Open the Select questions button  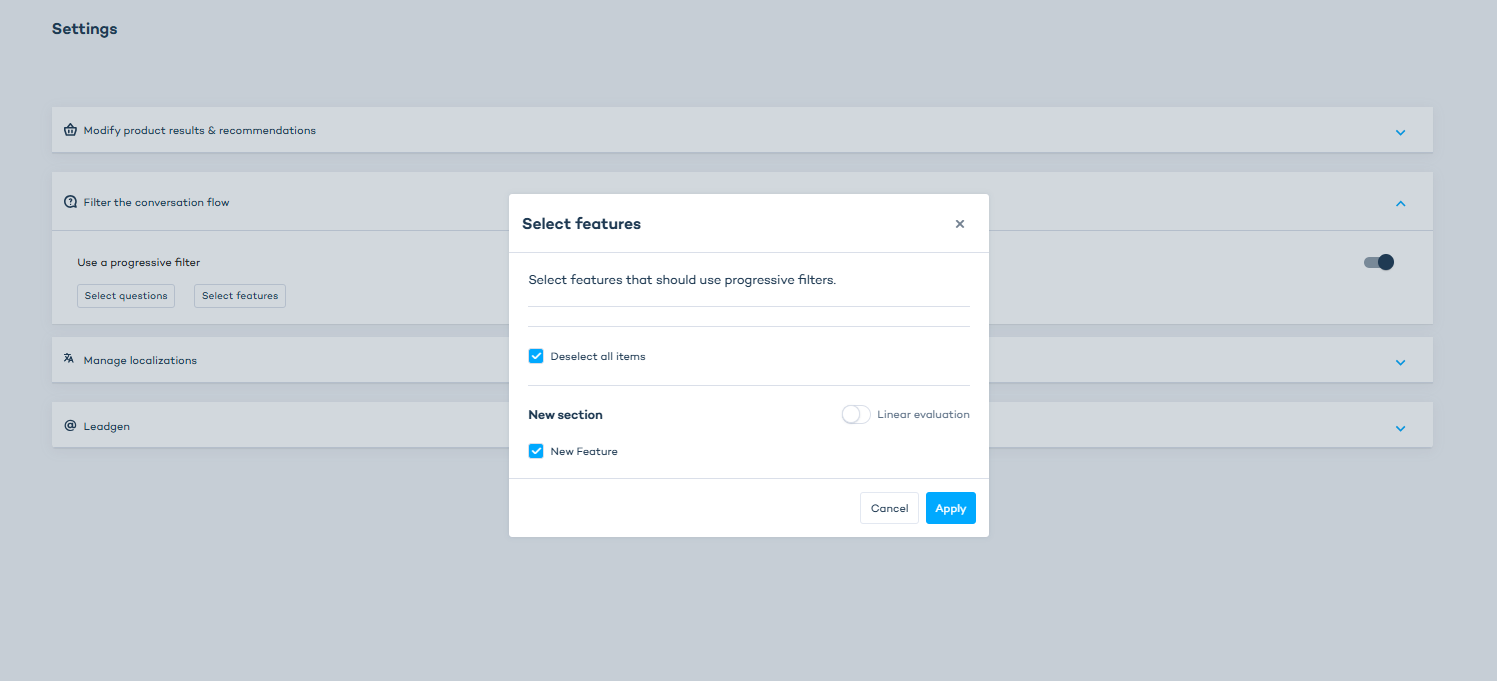(x=126, y=296)
